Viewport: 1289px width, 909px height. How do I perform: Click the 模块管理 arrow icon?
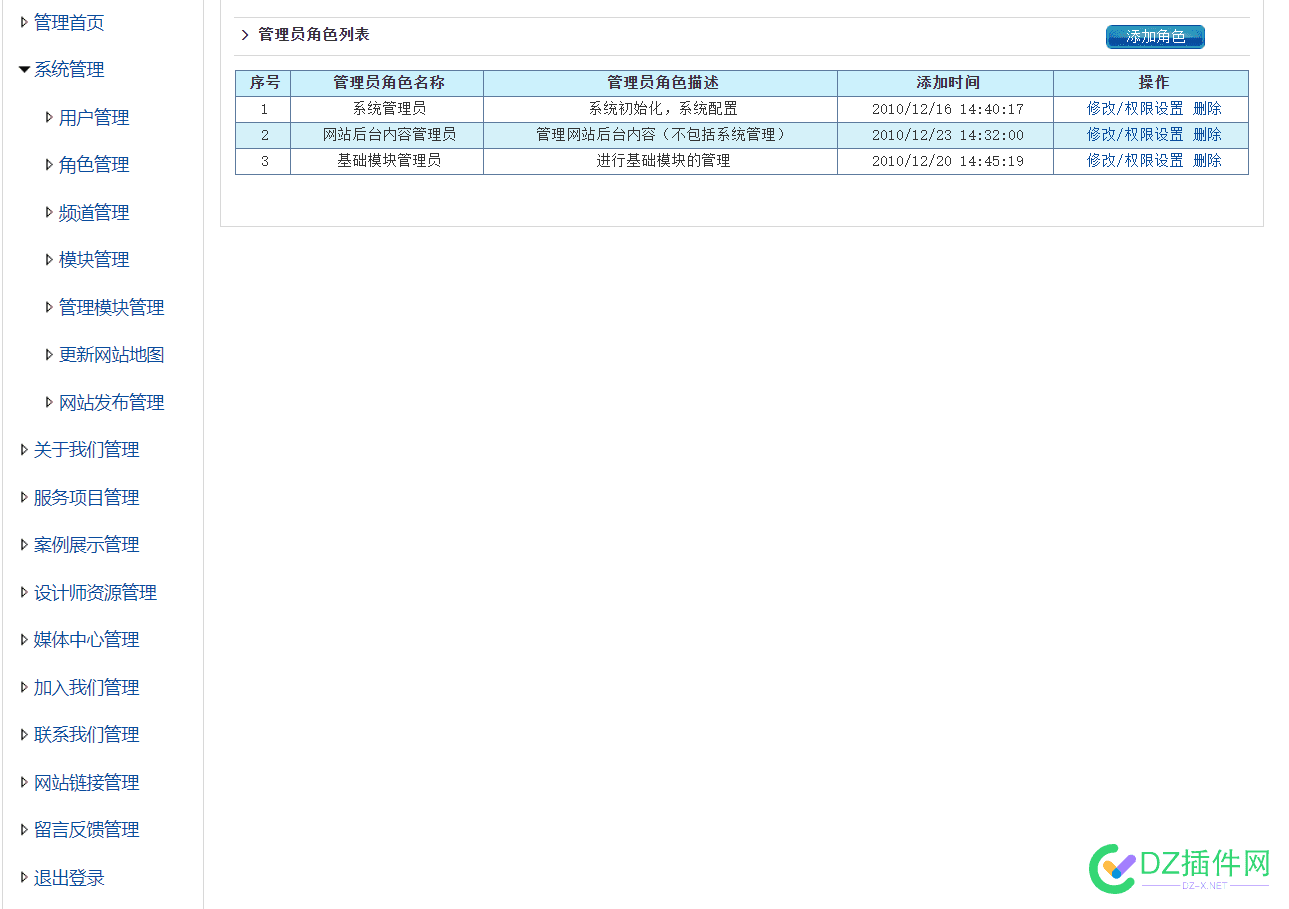coord(49,260)
